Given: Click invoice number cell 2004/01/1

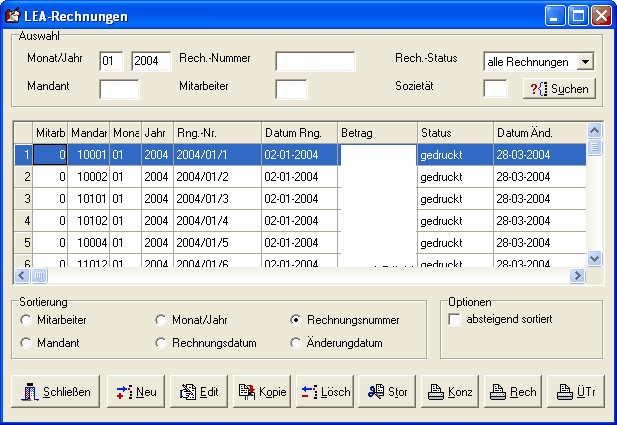Looking at the screenshot, I should coord(218,155).
